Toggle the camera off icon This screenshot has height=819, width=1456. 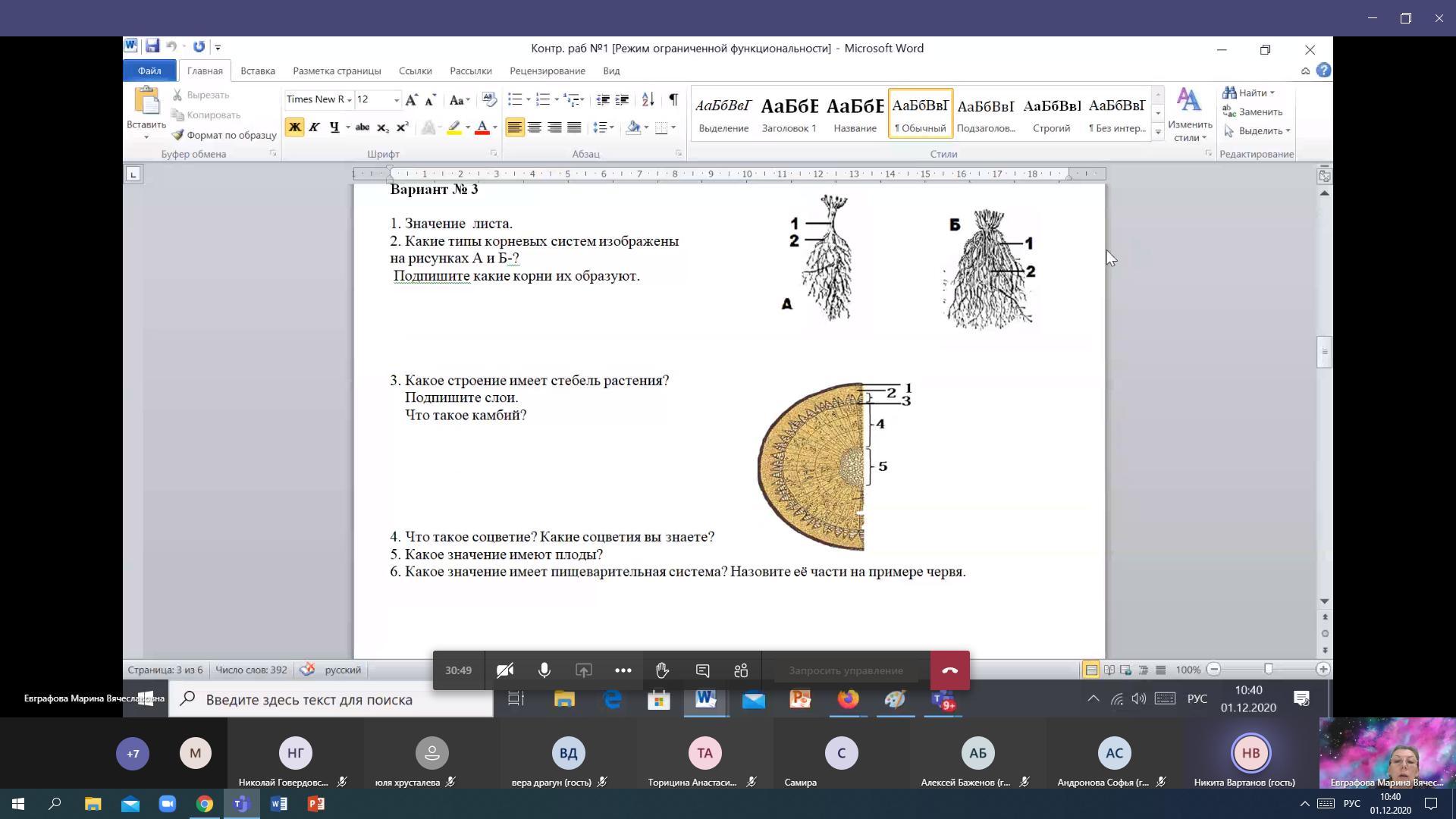[505, 670]
